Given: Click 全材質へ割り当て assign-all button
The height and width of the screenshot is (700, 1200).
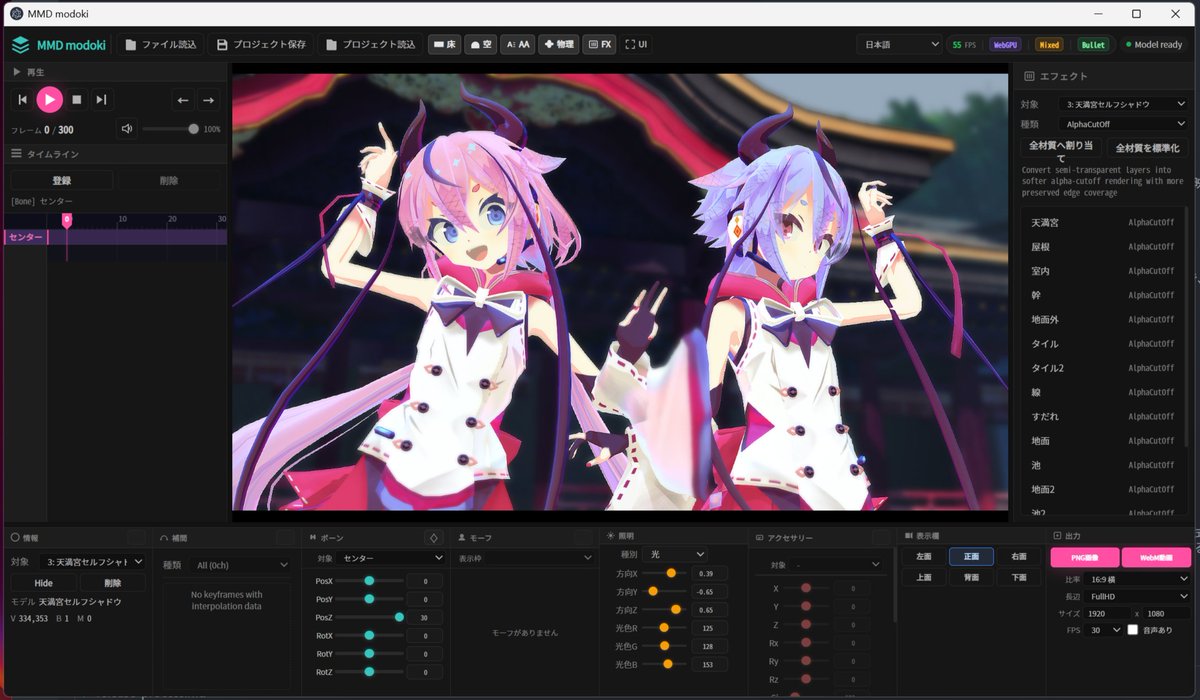Looking at the screenshot, I should [x=1061, y=148].
